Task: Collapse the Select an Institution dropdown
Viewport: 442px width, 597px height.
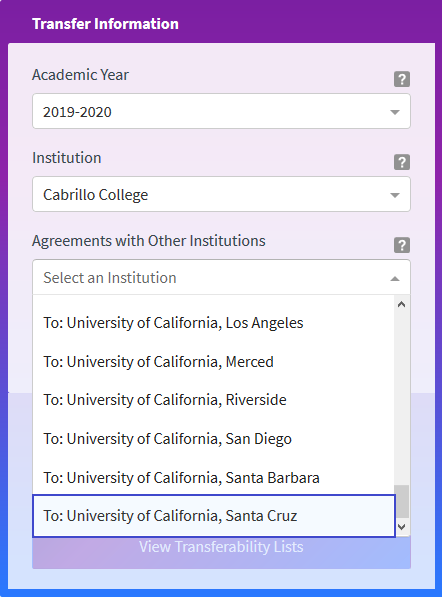Action: (x=221, y=278)
